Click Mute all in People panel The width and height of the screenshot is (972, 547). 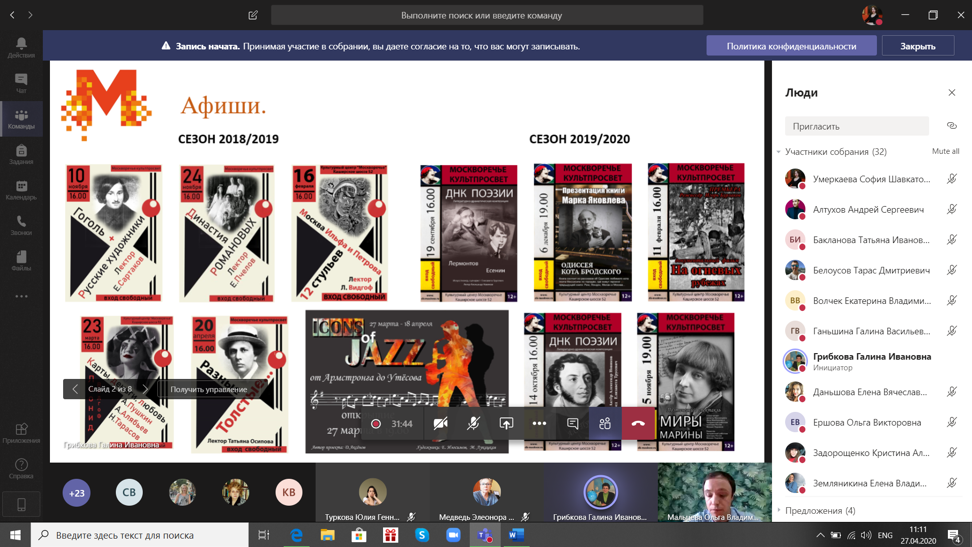945,152
